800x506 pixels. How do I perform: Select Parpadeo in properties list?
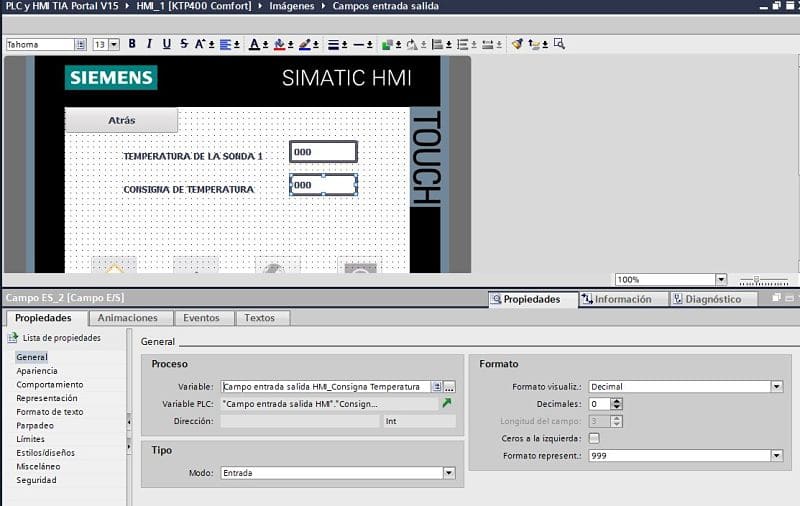pos(35,425)
